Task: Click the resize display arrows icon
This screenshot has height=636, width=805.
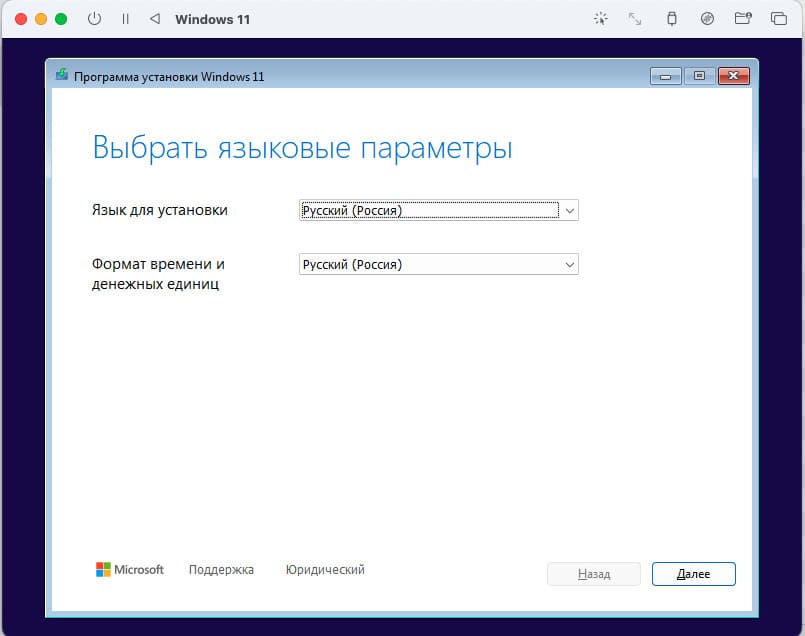Action: click(635, 19)
